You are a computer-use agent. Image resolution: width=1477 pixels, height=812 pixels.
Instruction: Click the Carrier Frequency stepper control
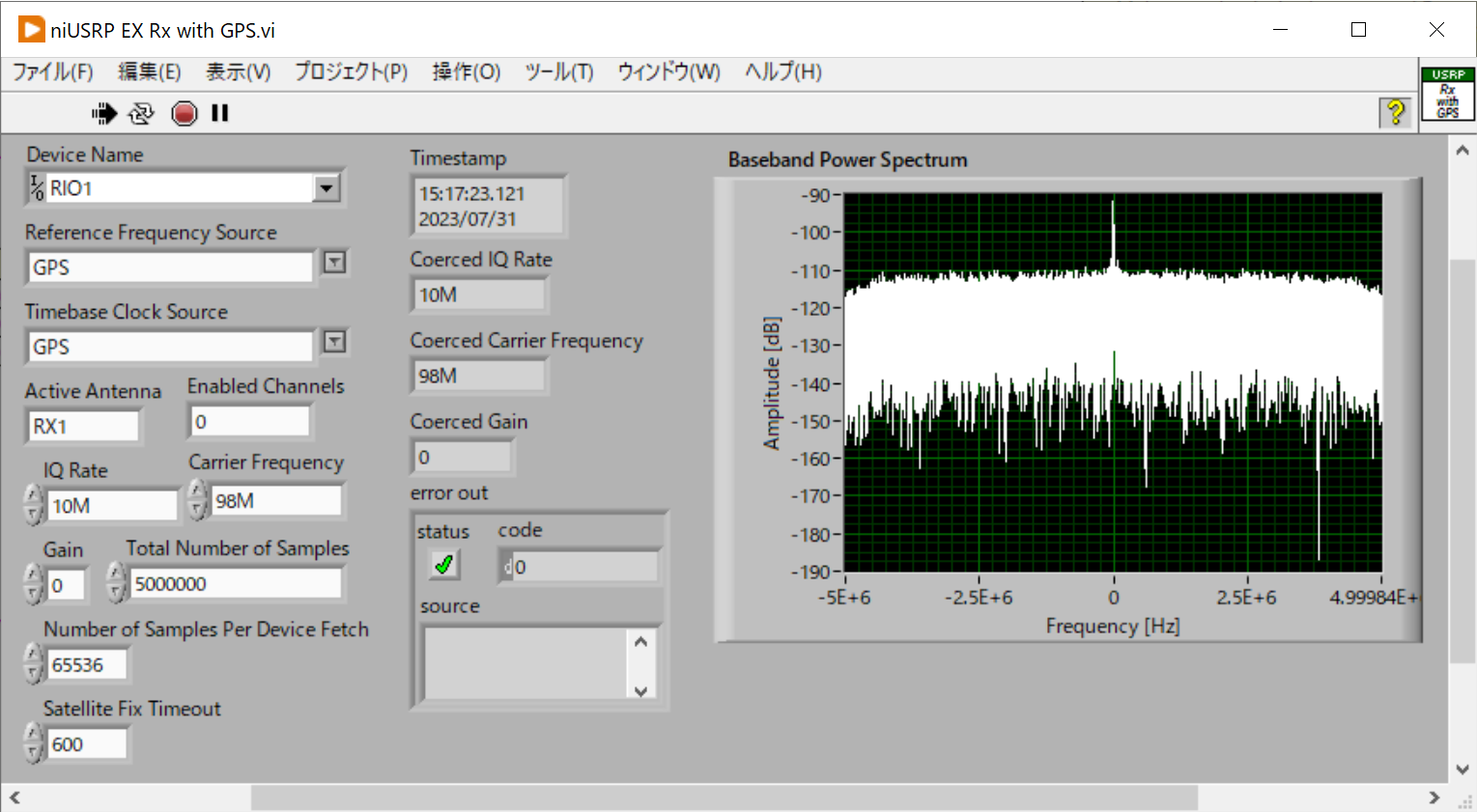(x=198, y=500)
